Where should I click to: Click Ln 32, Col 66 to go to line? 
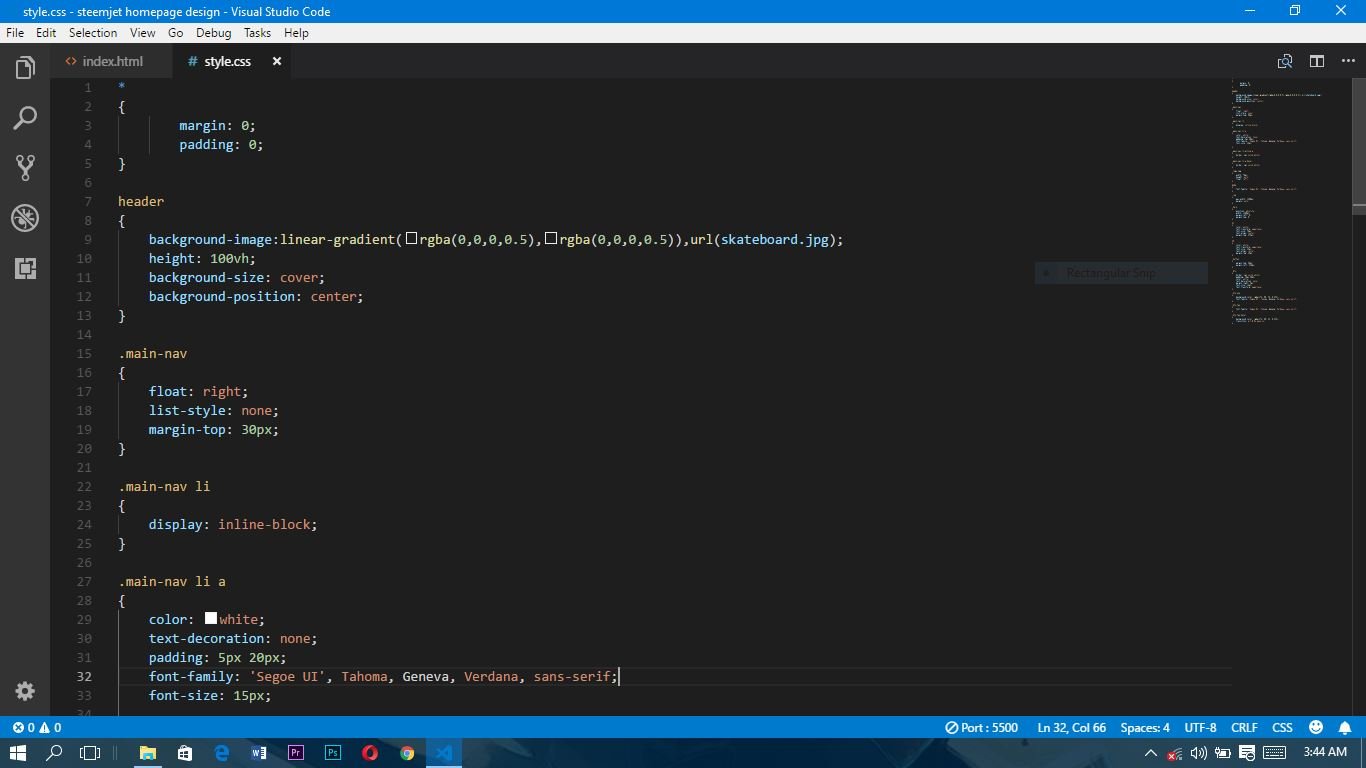tap(1071, 727)
